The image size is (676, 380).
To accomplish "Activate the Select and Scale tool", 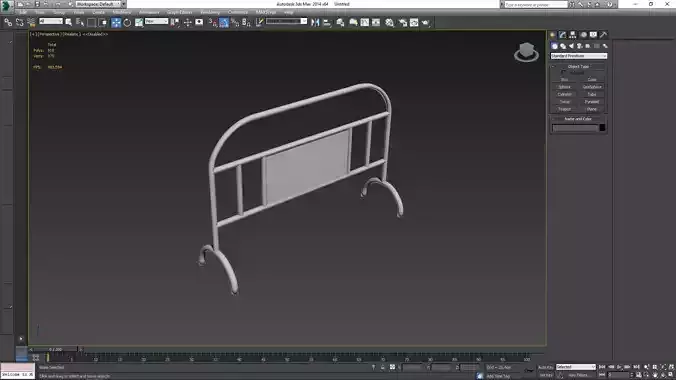I will coord(139,22).
